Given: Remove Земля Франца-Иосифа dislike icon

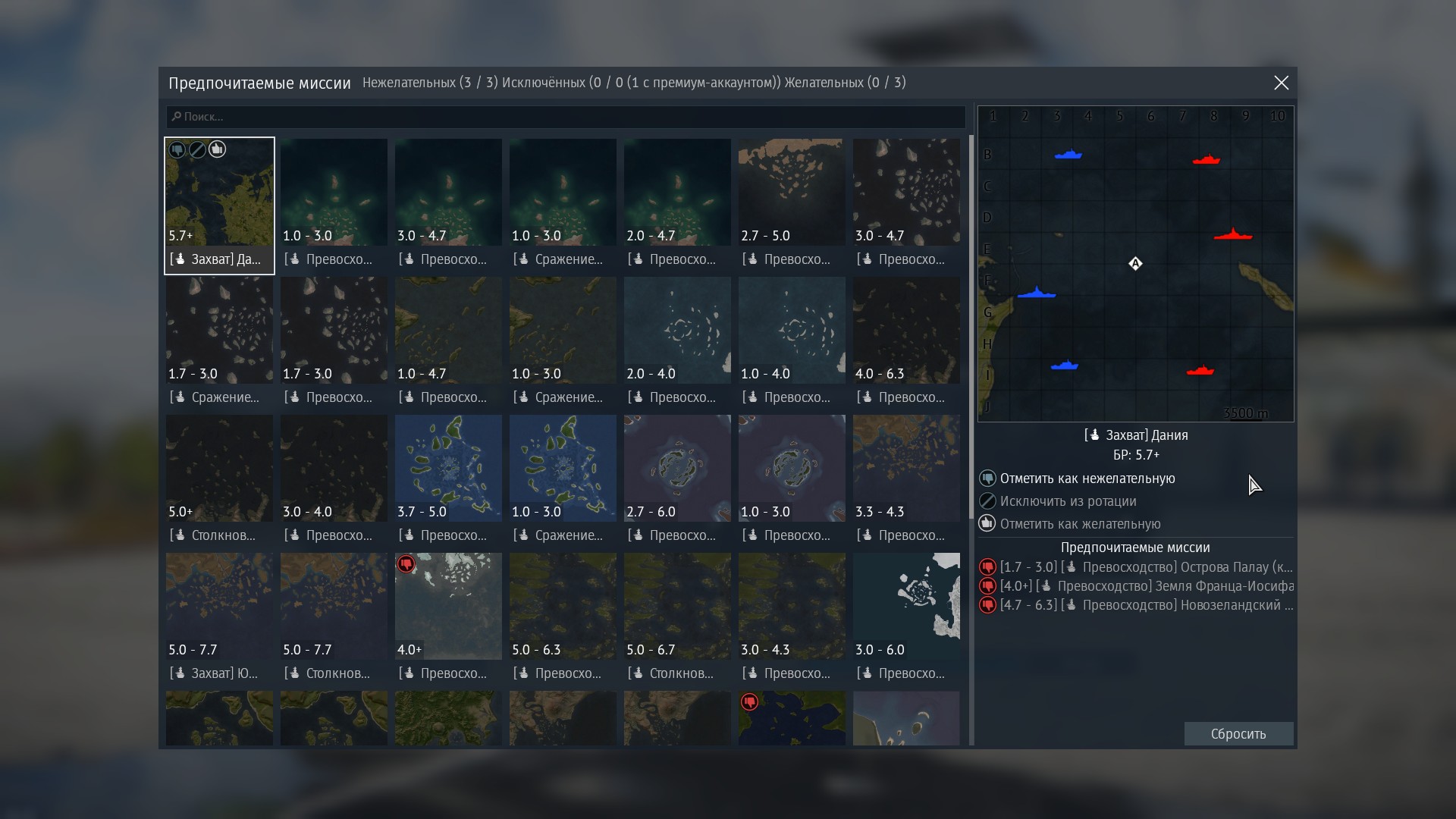Looking at the screenshot, I should (x=987, y=586).
